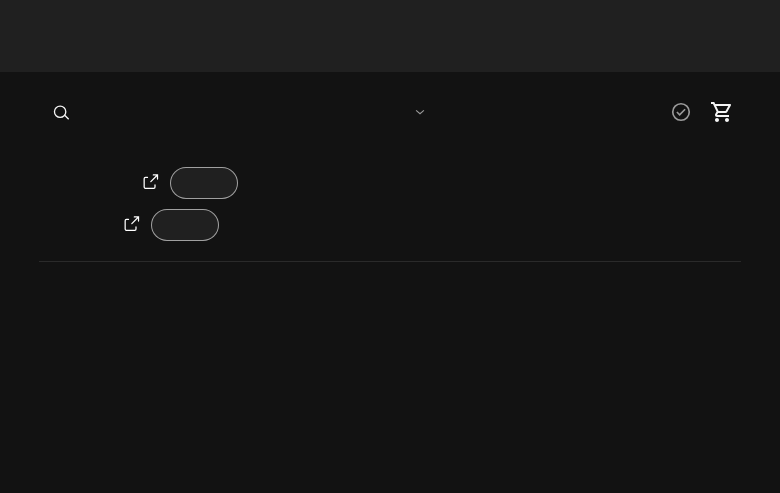The height and width of the screenshot is (493, 780).
Task: Start a search with the magnifying glass
Action: click(61, 112)
